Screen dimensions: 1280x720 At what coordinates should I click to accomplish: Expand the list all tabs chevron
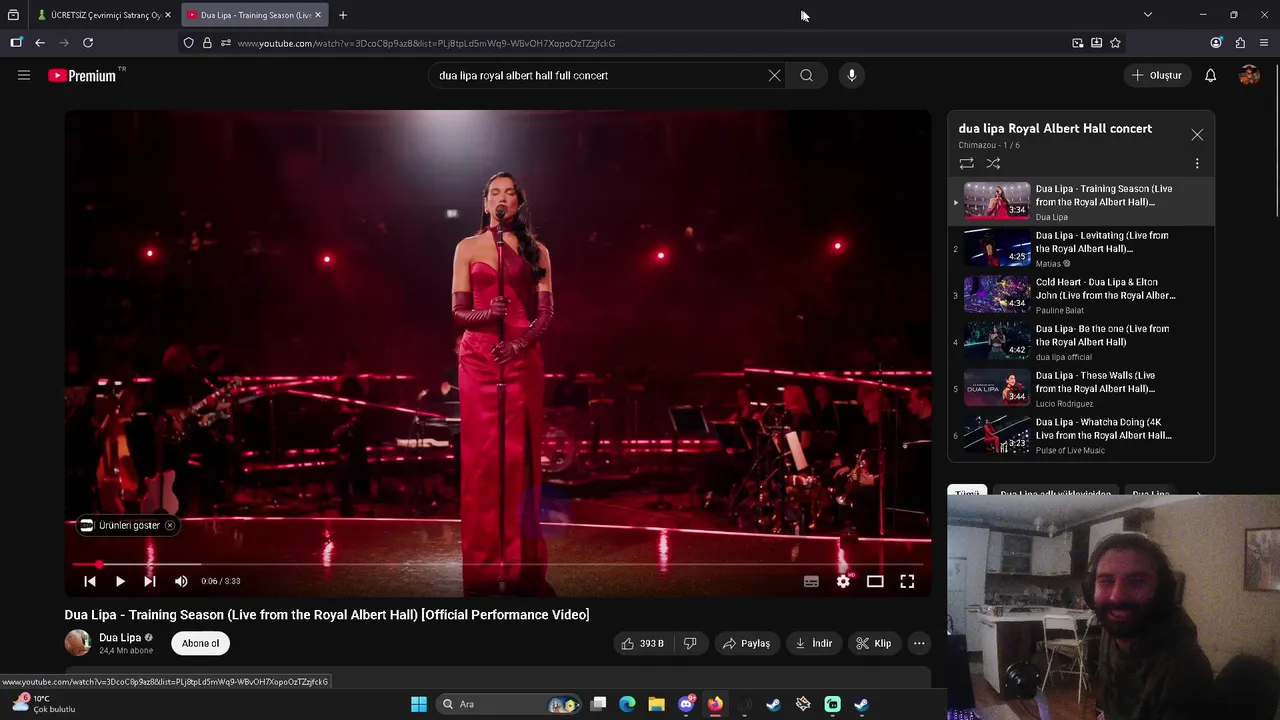click(x=1148, y=15)
